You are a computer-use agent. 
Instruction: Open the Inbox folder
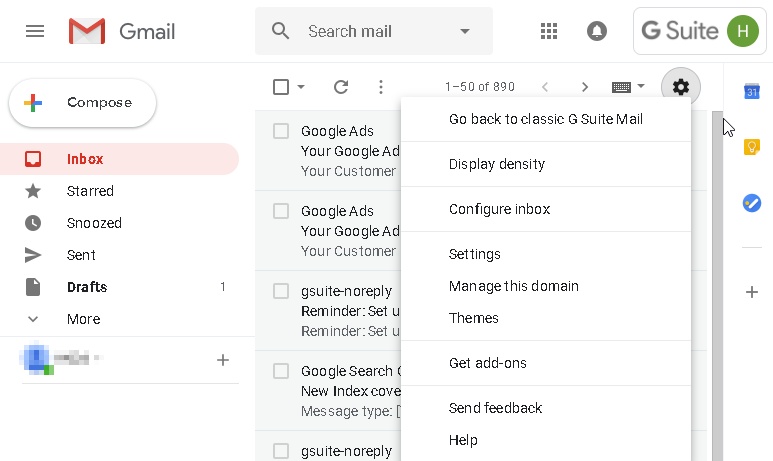click(119, 159)
